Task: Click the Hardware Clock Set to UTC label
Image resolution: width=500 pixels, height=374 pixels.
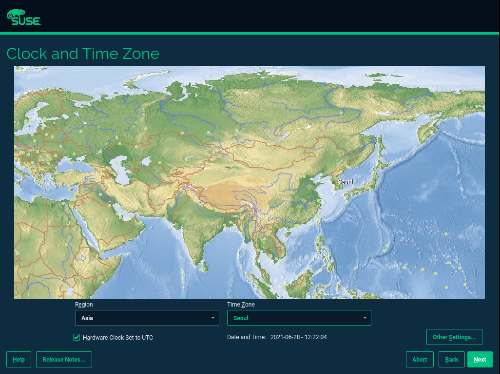Action: [118, 337]
